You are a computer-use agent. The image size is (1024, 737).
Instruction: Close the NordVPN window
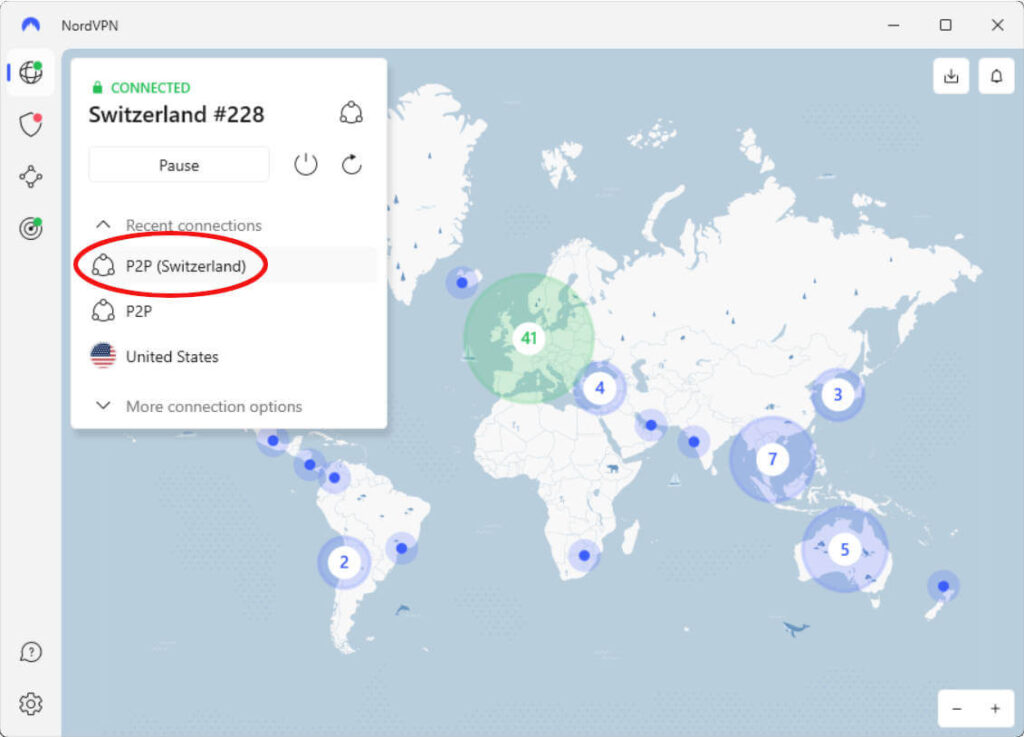pos(997,25)
